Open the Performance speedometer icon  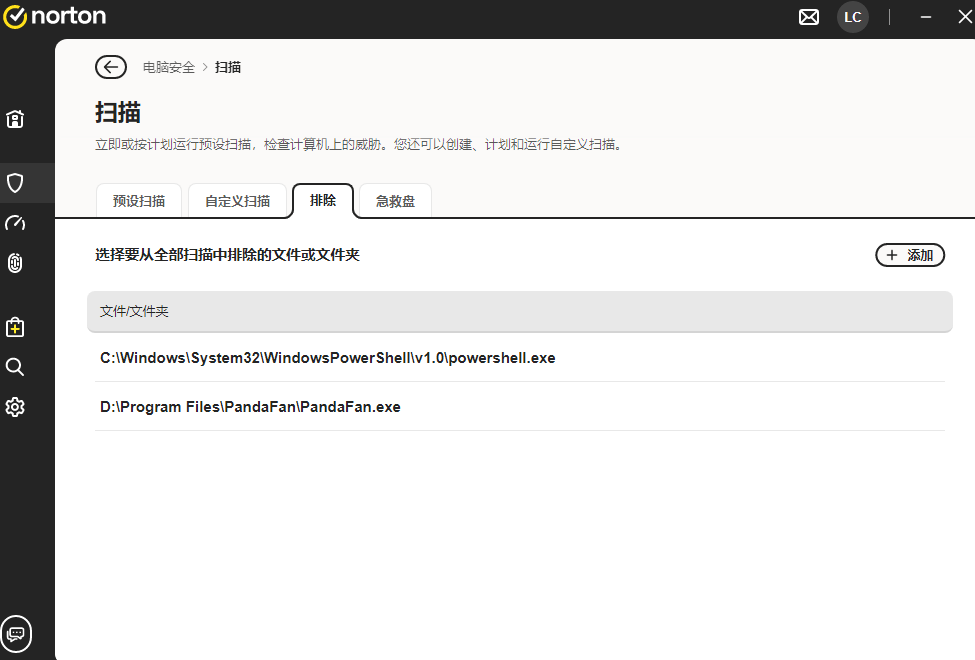pyautogui.click(x=15, y=223)
